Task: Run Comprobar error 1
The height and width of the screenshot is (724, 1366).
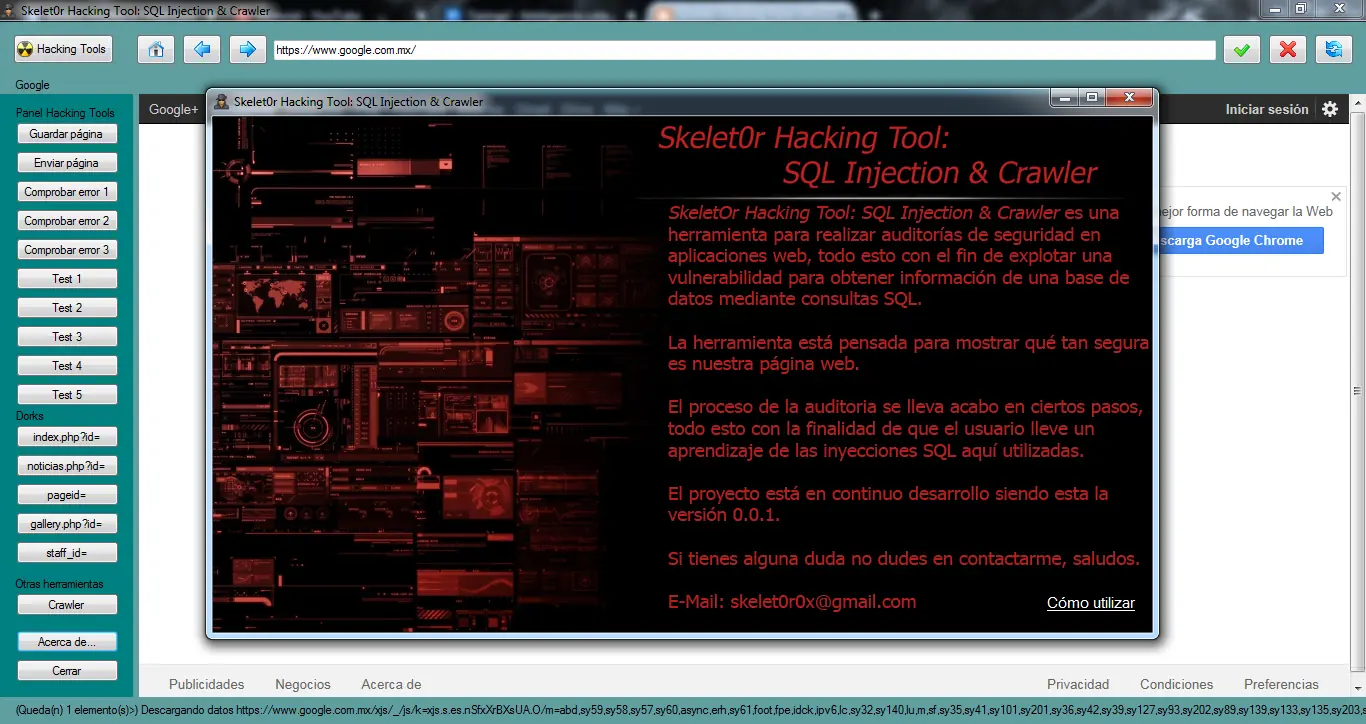Action: coord(67,192)
